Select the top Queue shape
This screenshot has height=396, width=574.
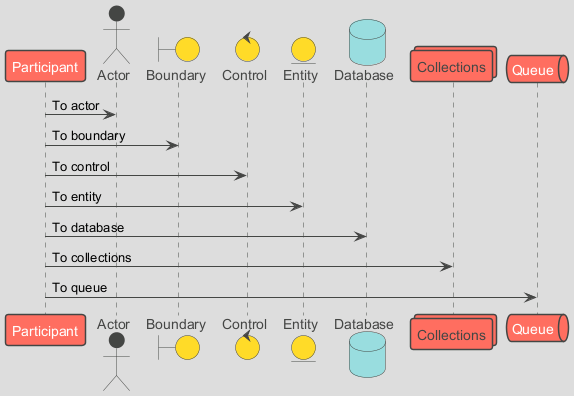537,69
